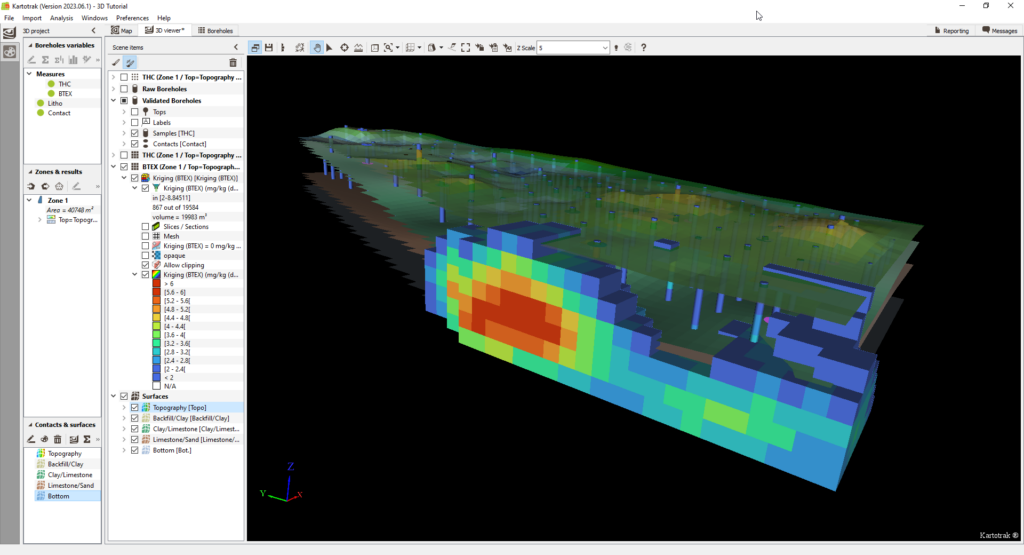Switch to the Boreholes tab
This screenshot has height=555, width=1024.
click(216, 31)
